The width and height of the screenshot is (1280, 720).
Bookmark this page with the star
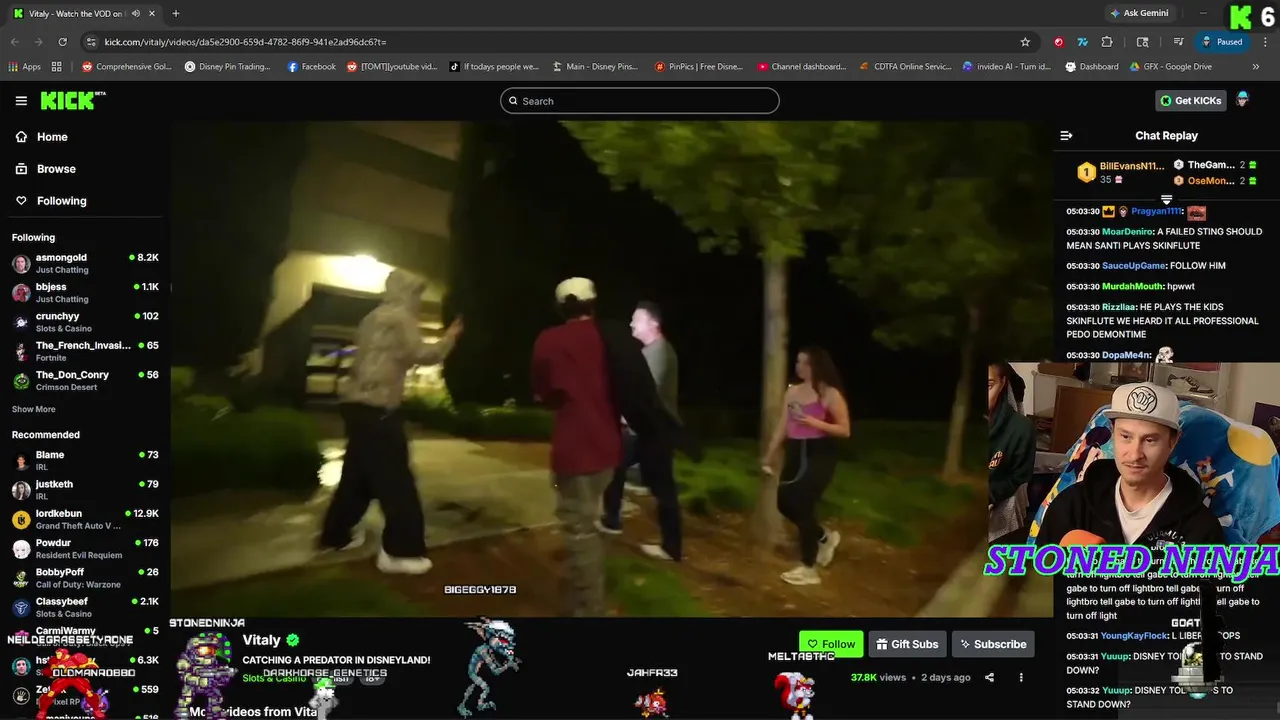[1025, 42]
